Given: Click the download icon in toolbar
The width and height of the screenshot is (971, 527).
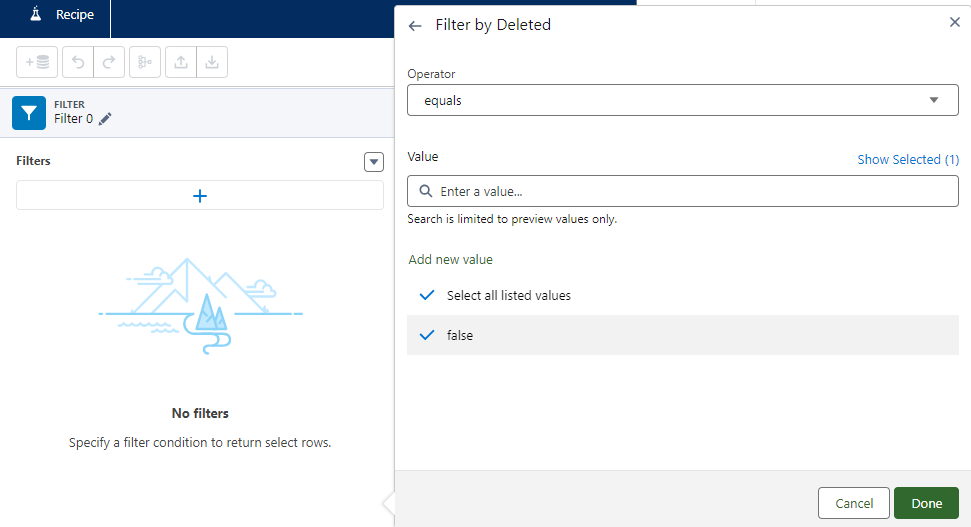Looking at the screenshot, I should point(212,62).
